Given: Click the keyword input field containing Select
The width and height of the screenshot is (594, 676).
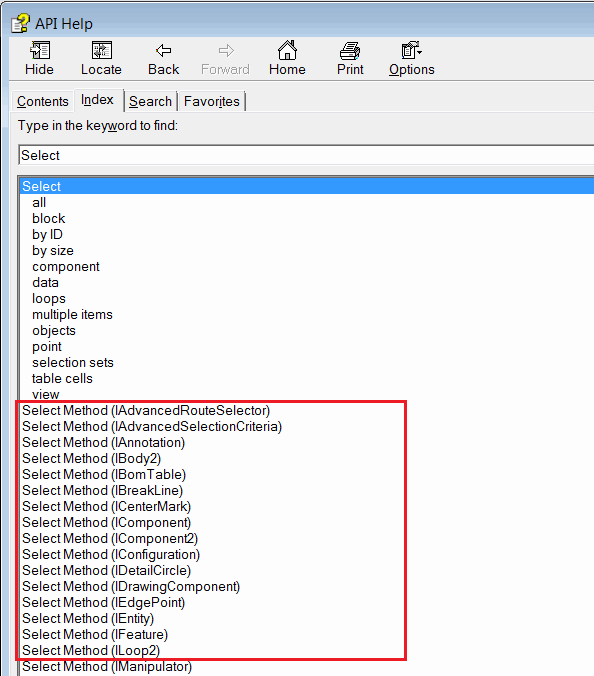Looking at the screenshot, I should pos(306,155).
